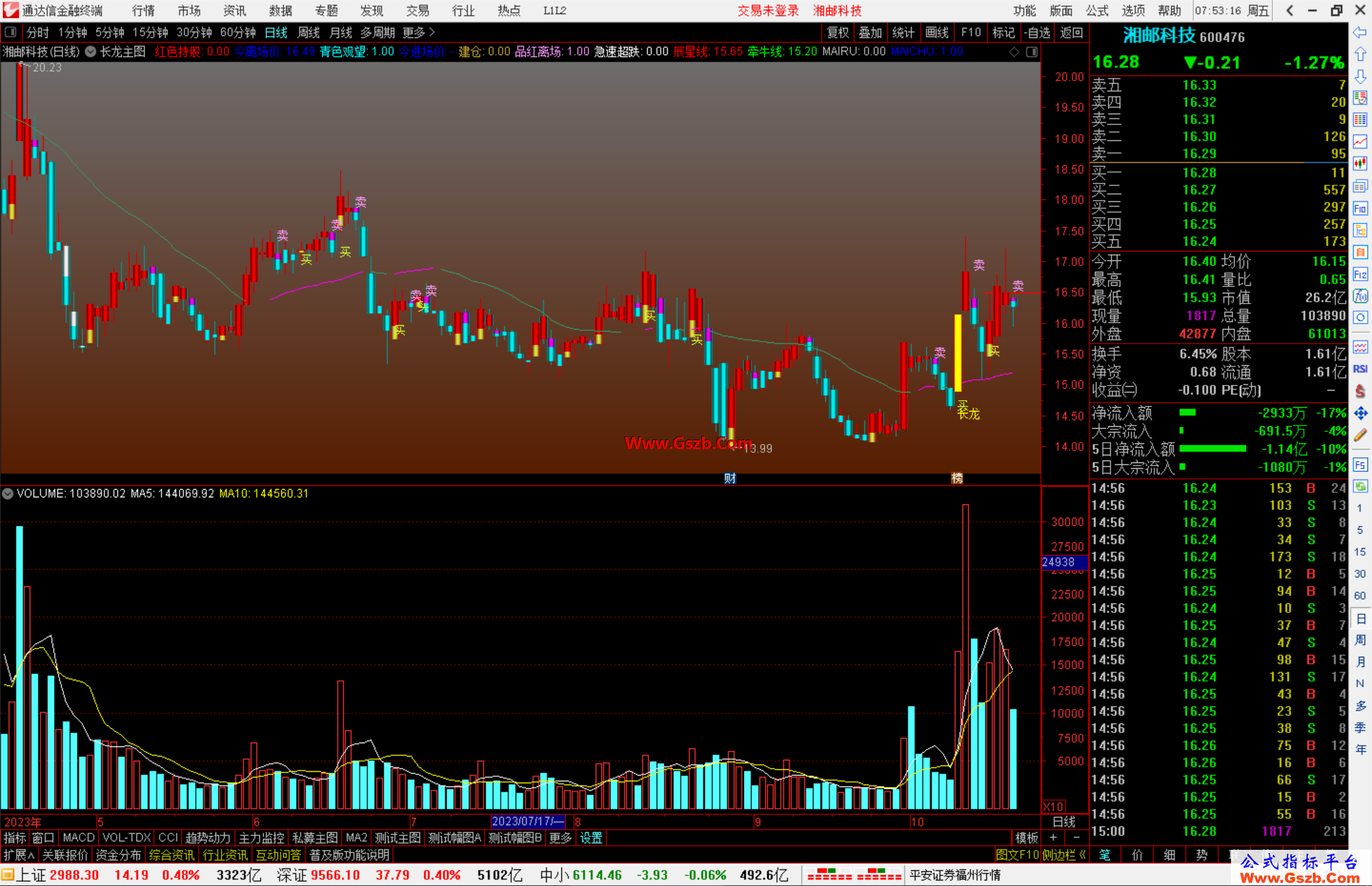Open the 行情 menu
This screenshot has width=1372, height=886.
point(144,10)
